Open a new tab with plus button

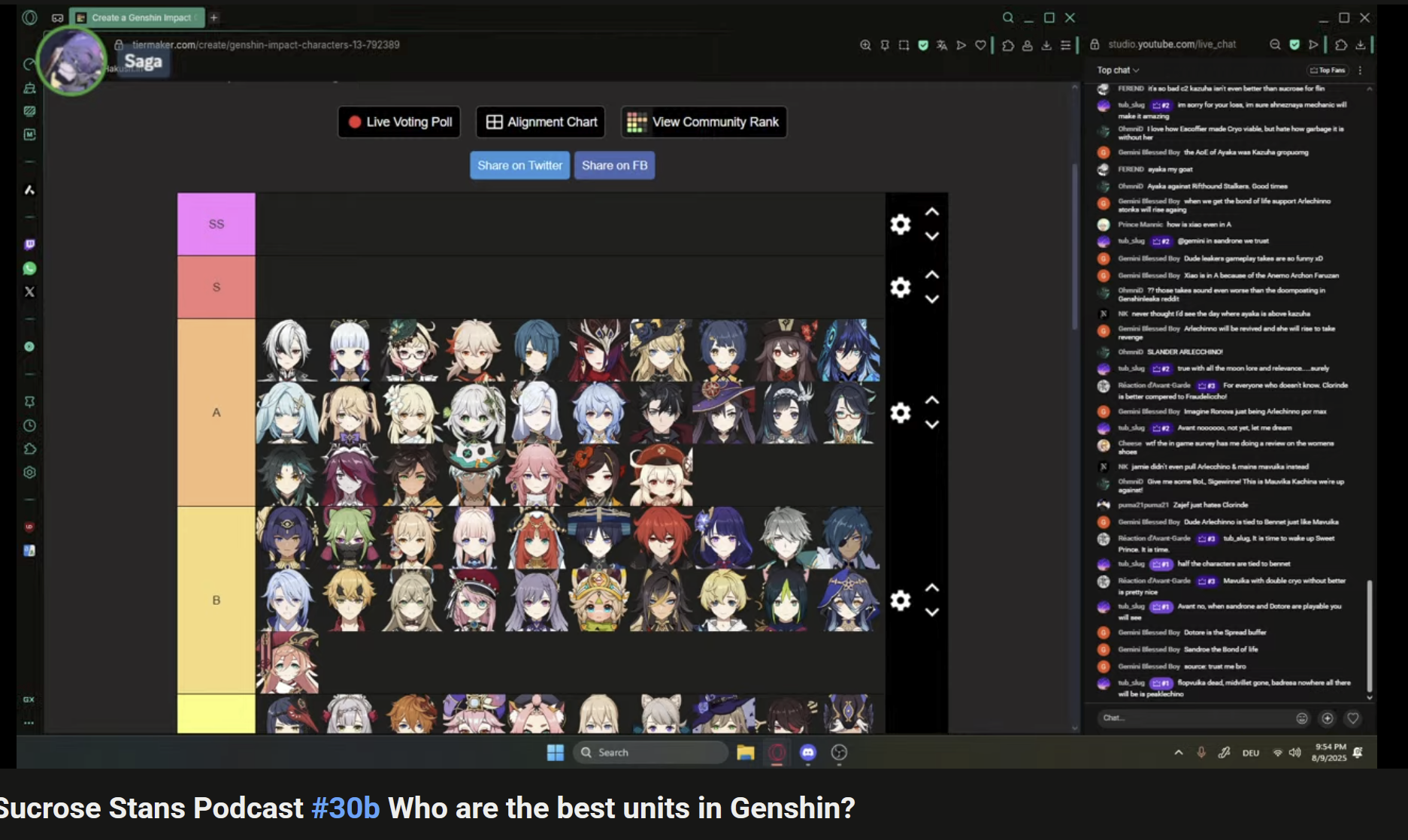pyautogui.click(x=214, y=17)
